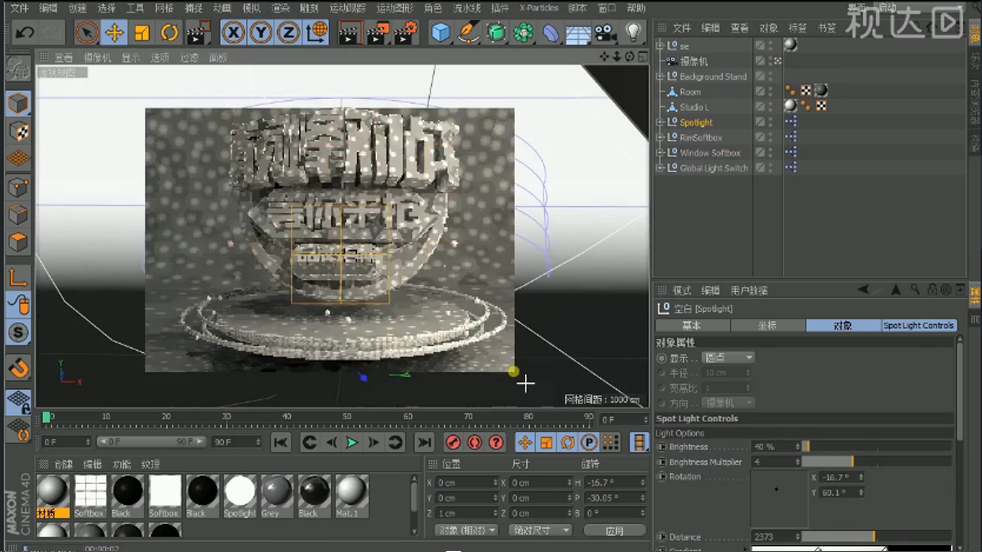Toggle visibility dots for RimSoftbox object
This screenshot has width=982, height=552.
(x=771, y=137)
